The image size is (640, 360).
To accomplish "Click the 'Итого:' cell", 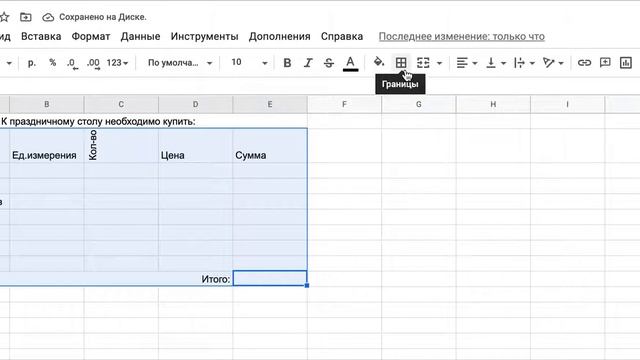I will point(216,279).
